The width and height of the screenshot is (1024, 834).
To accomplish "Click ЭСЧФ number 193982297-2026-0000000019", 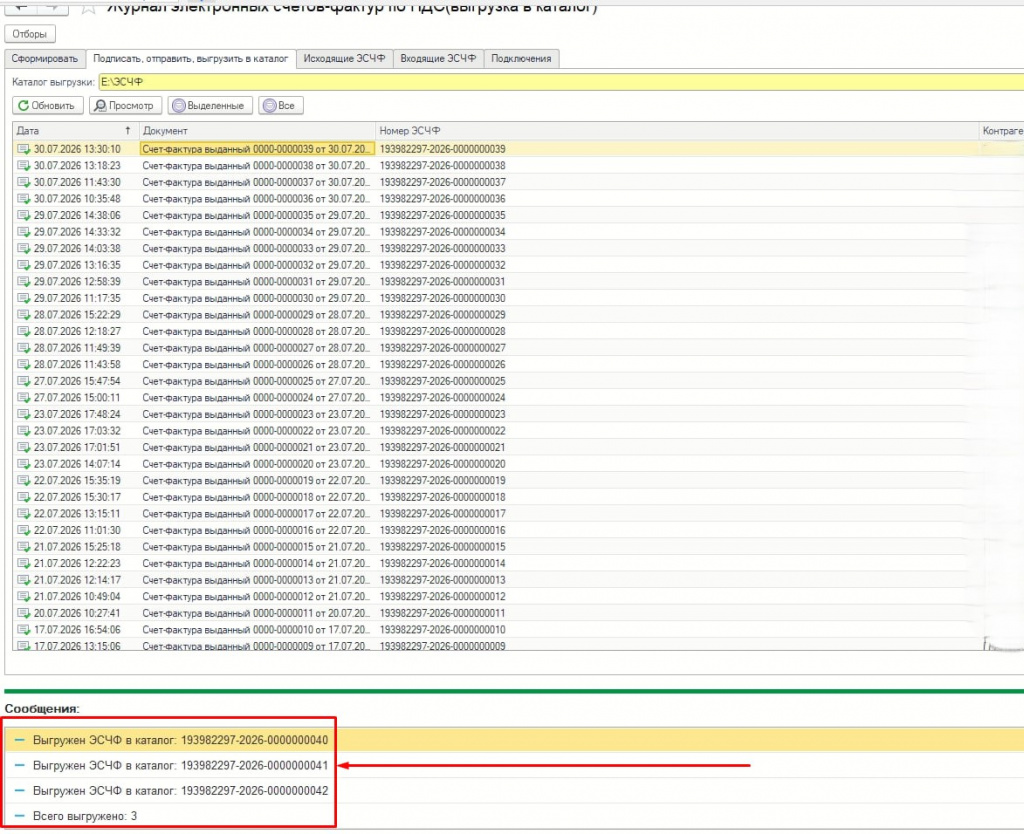I will (443, 481).
